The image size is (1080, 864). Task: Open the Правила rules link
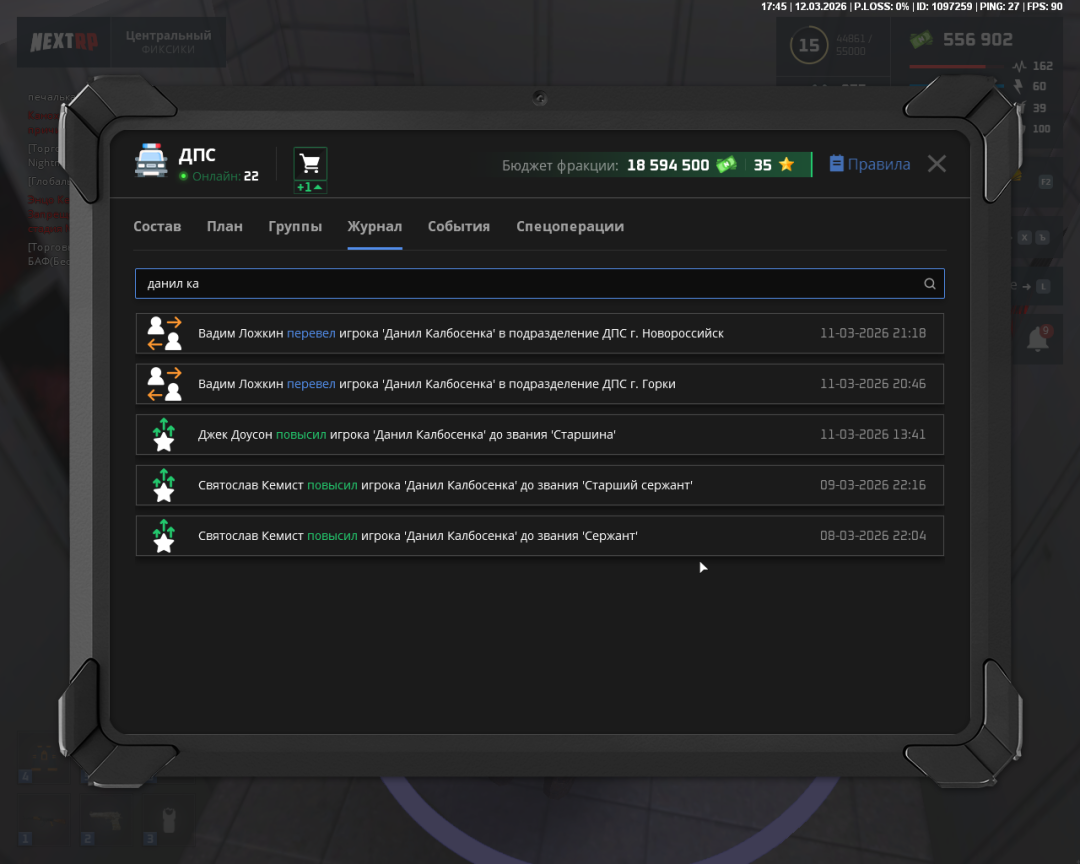click(x=869, y=165)
